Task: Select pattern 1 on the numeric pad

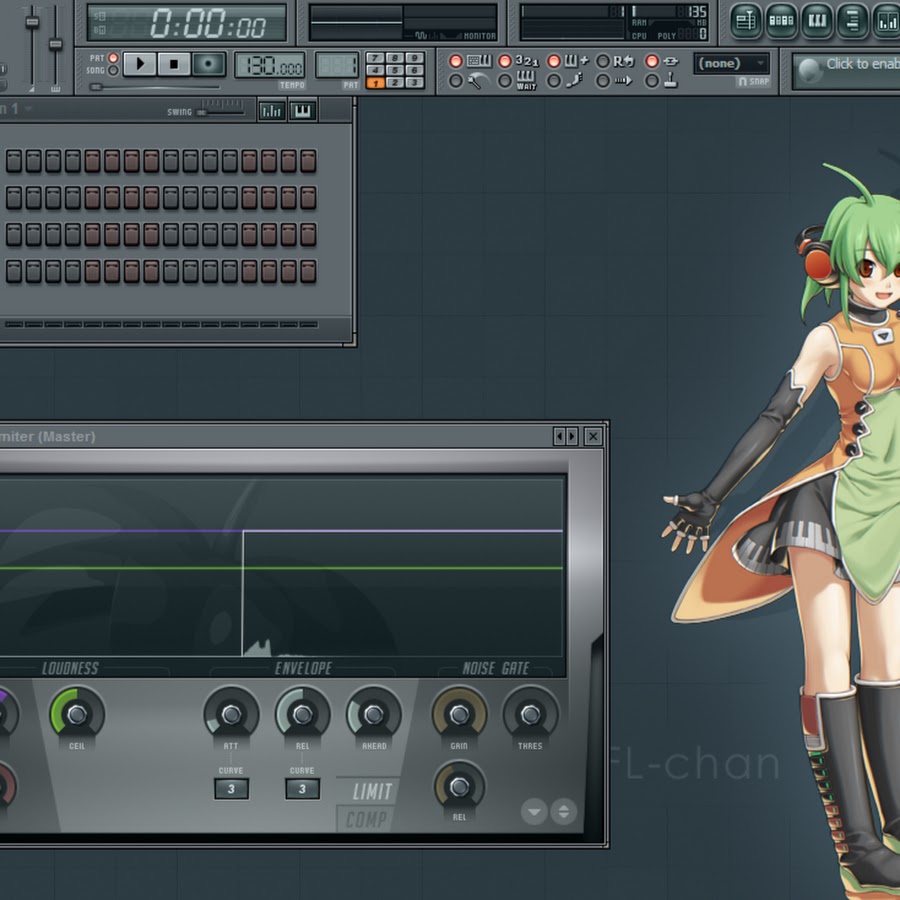Action: coord(375,83)
